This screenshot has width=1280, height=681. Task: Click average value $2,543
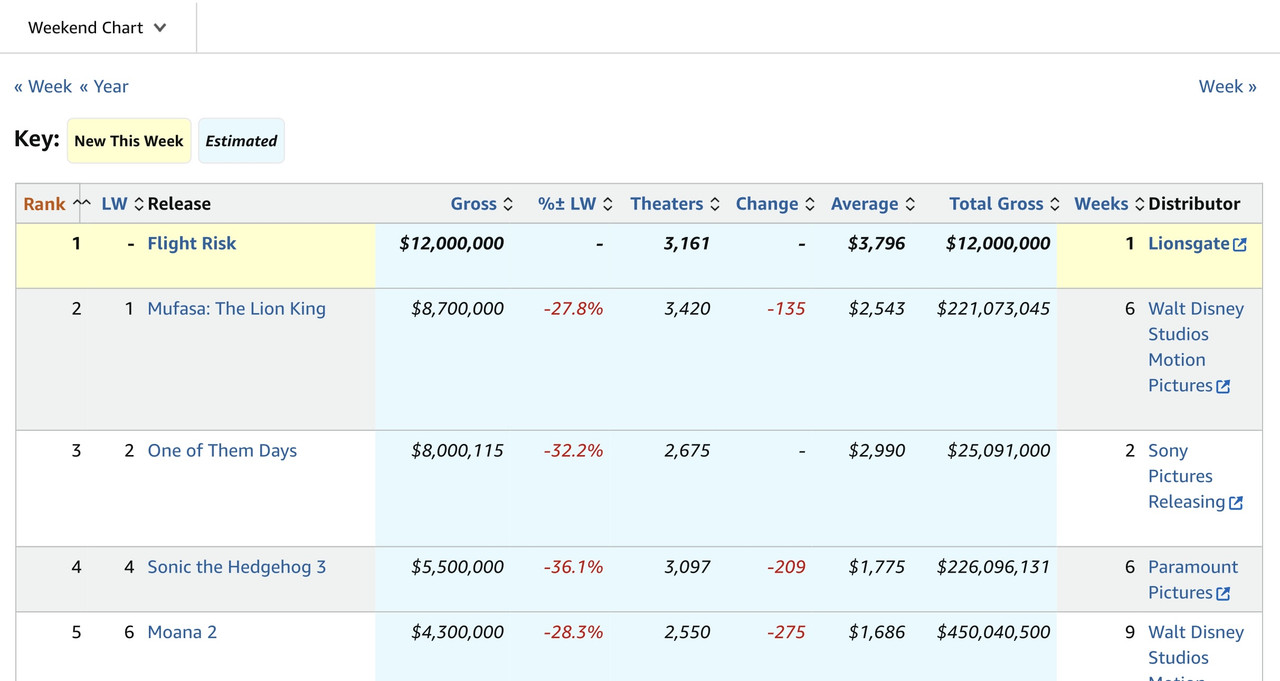(877, 309)
